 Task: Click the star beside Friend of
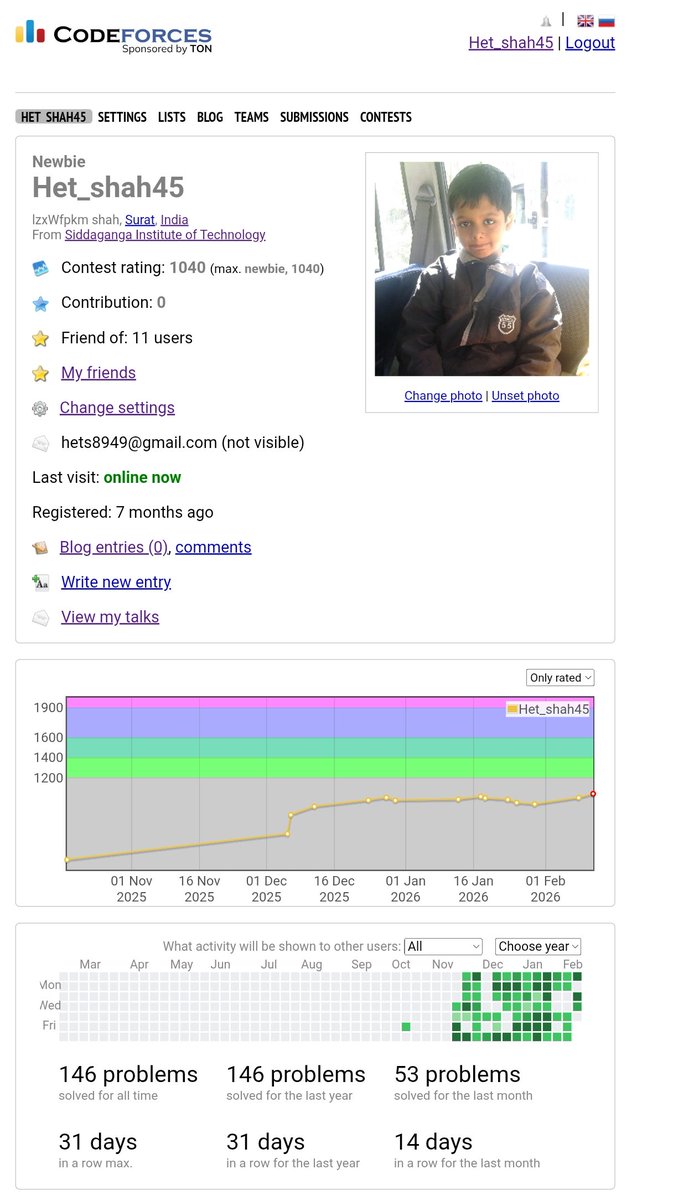click(x=40, y=338)
